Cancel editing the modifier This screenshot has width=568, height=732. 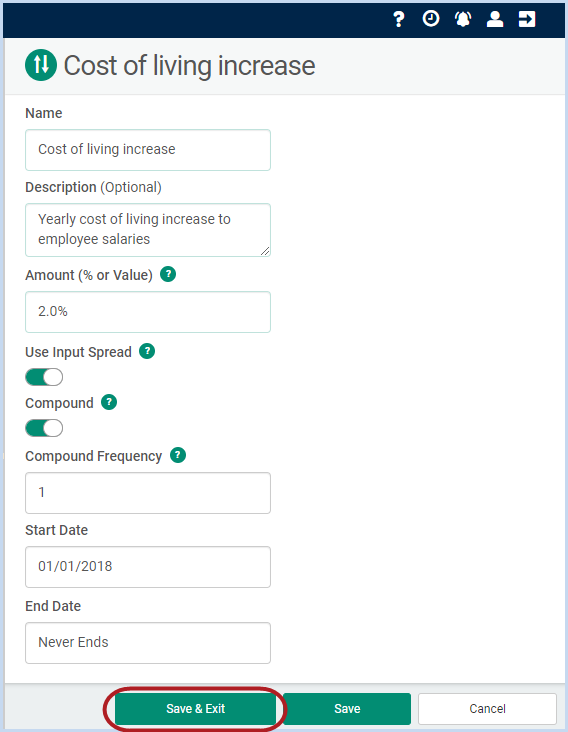coord(487,709)
